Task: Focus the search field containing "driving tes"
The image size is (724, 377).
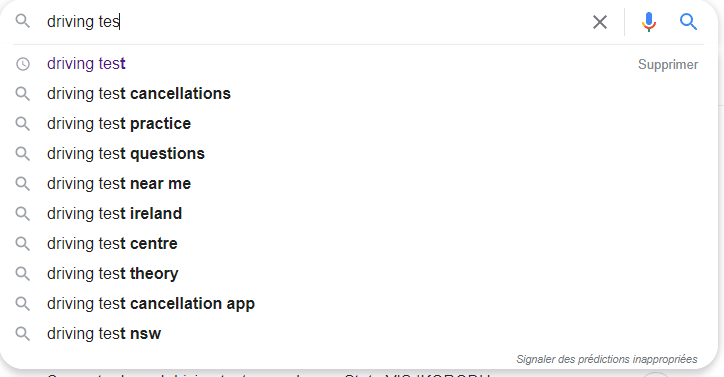Action: (314, 22)
